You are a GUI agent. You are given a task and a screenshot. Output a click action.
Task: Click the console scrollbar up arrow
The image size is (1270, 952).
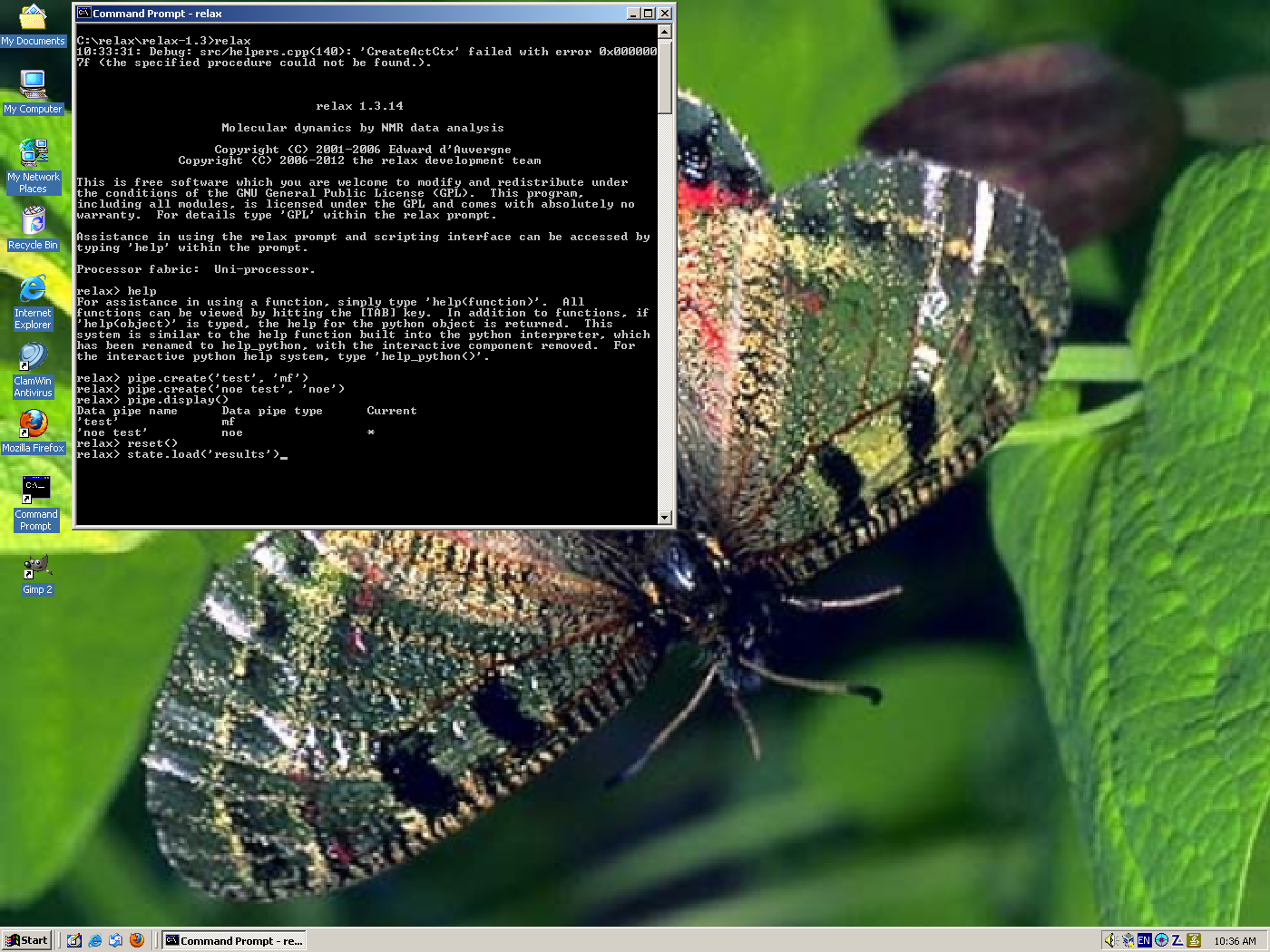(x=665, y=32)
